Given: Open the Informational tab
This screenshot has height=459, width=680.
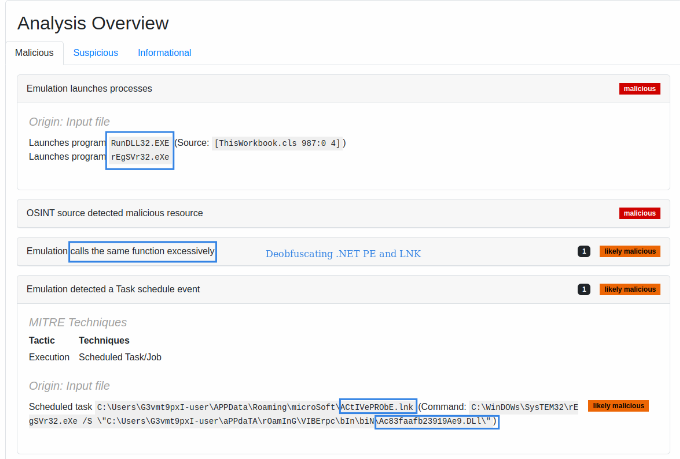Looking at the screenshot, I should [164, 53].
